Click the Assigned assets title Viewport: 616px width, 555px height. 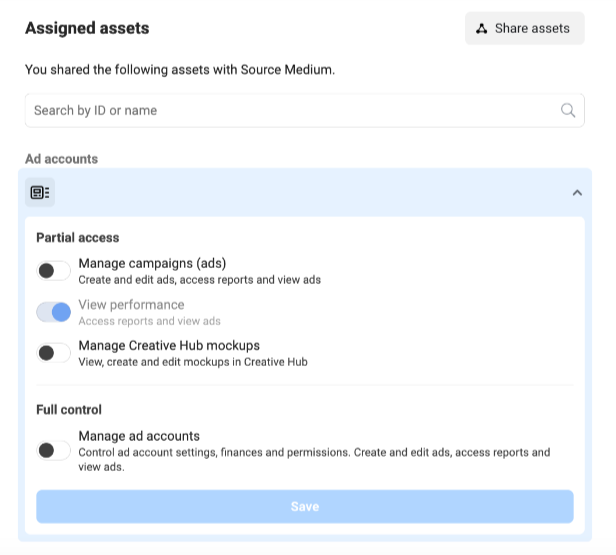coord(87,28)
